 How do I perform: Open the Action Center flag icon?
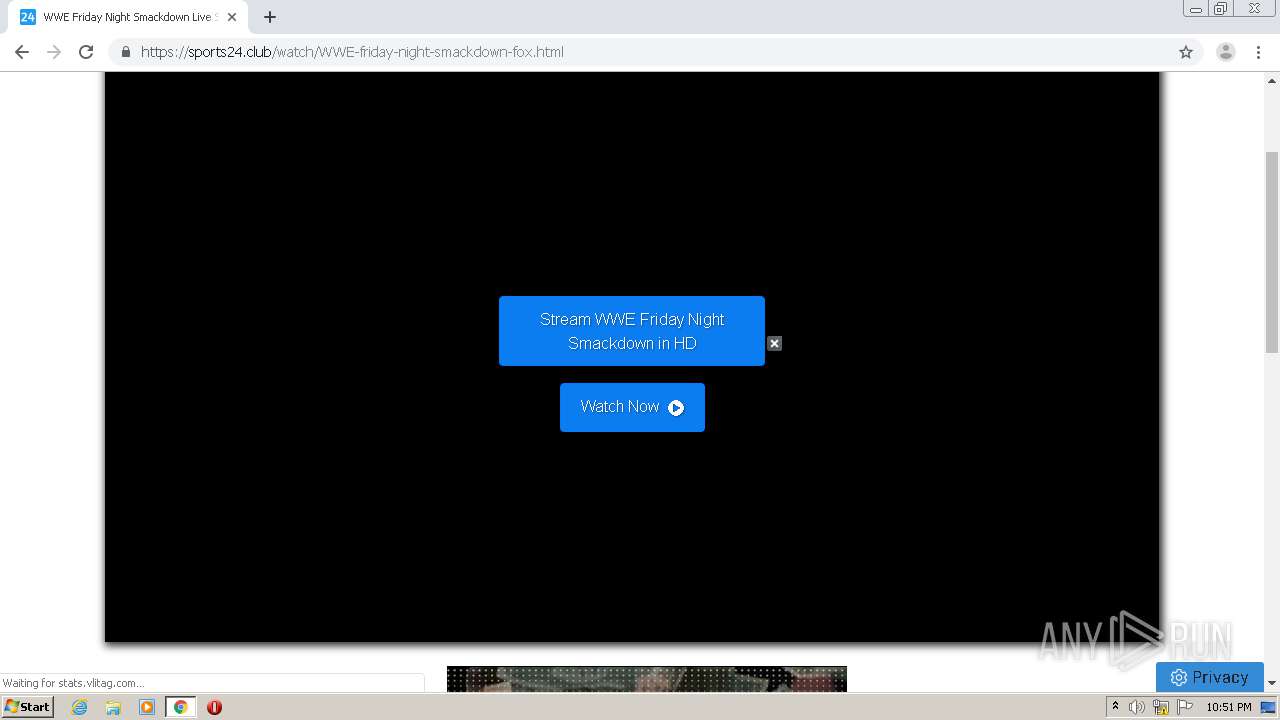pyautogui.click(x=1185, y=707)
